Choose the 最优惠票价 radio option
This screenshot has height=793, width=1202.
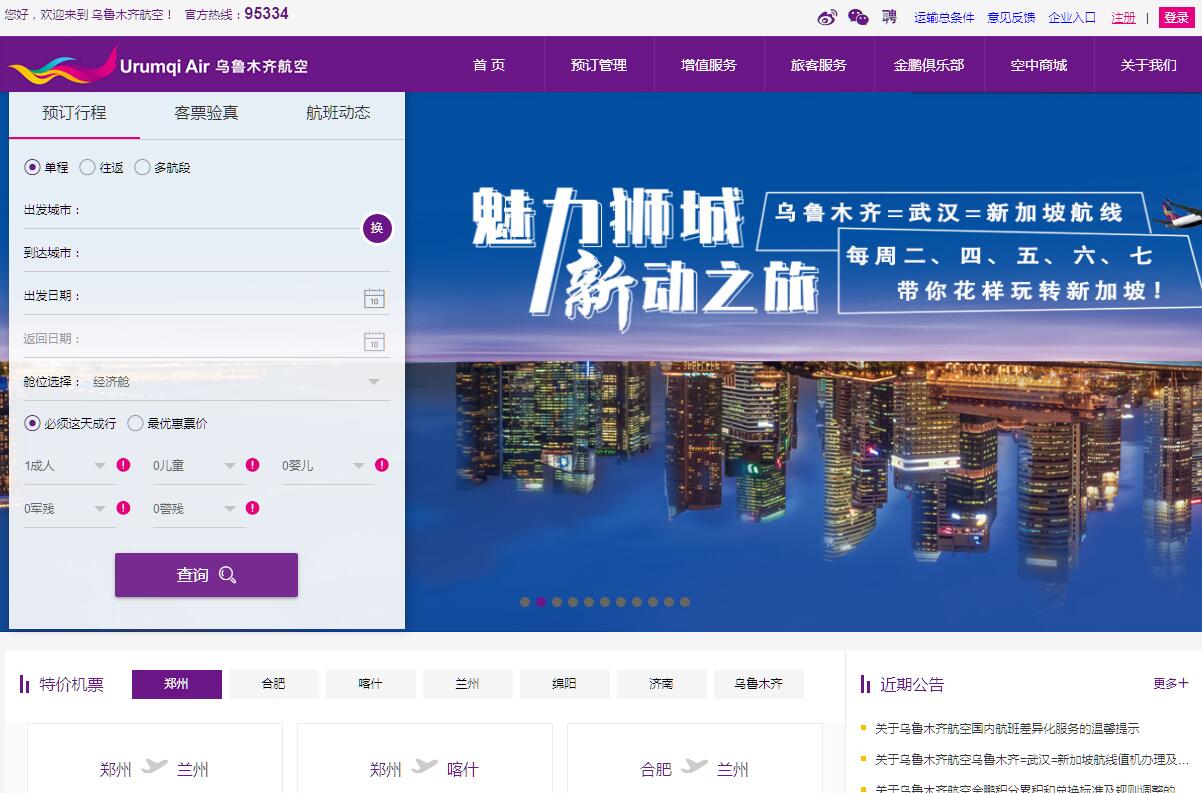(x=136, y=423)
